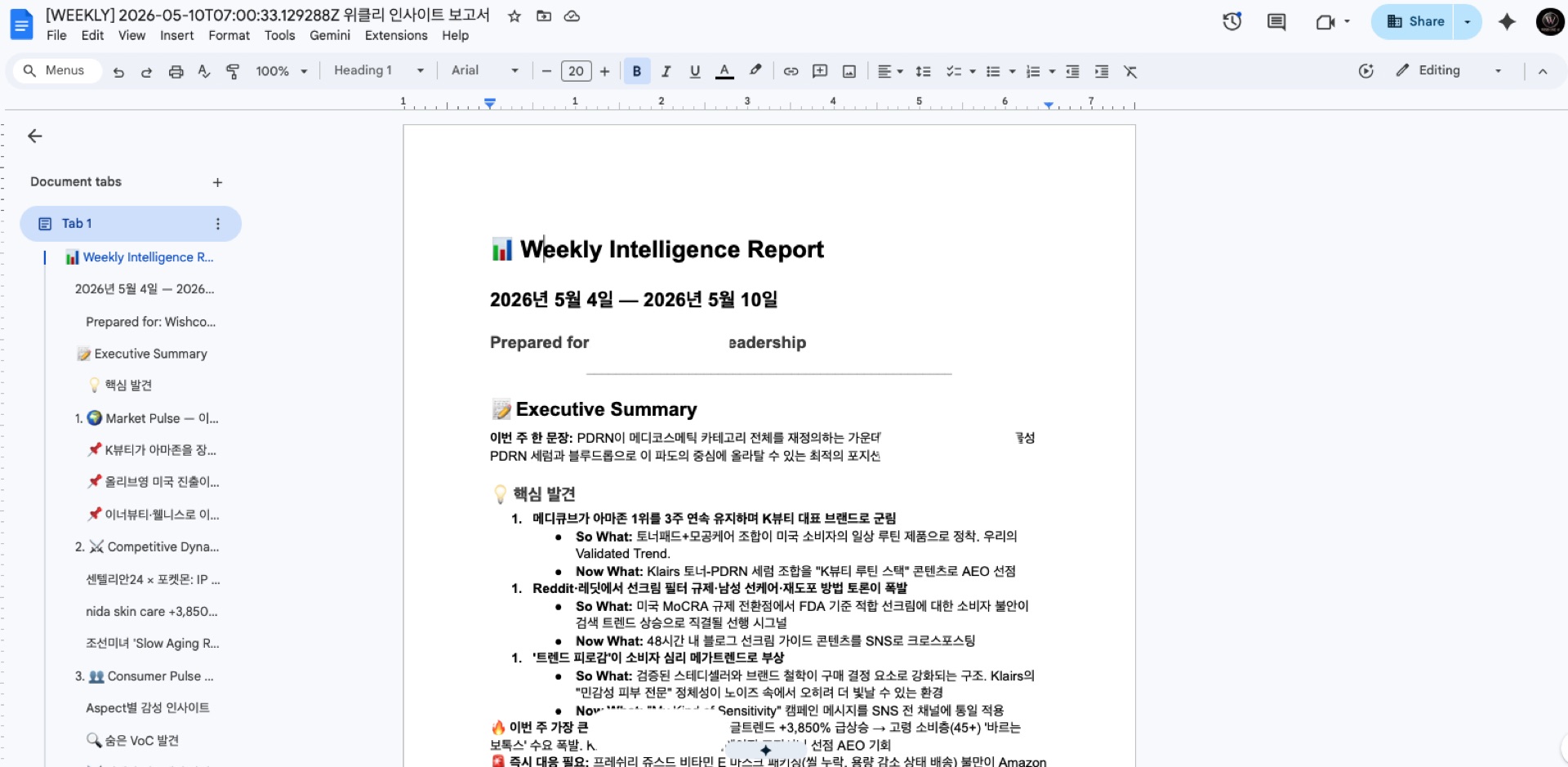Screen dimensions: 1568x767
Task: Increase the font size
Action: (605, 71)
